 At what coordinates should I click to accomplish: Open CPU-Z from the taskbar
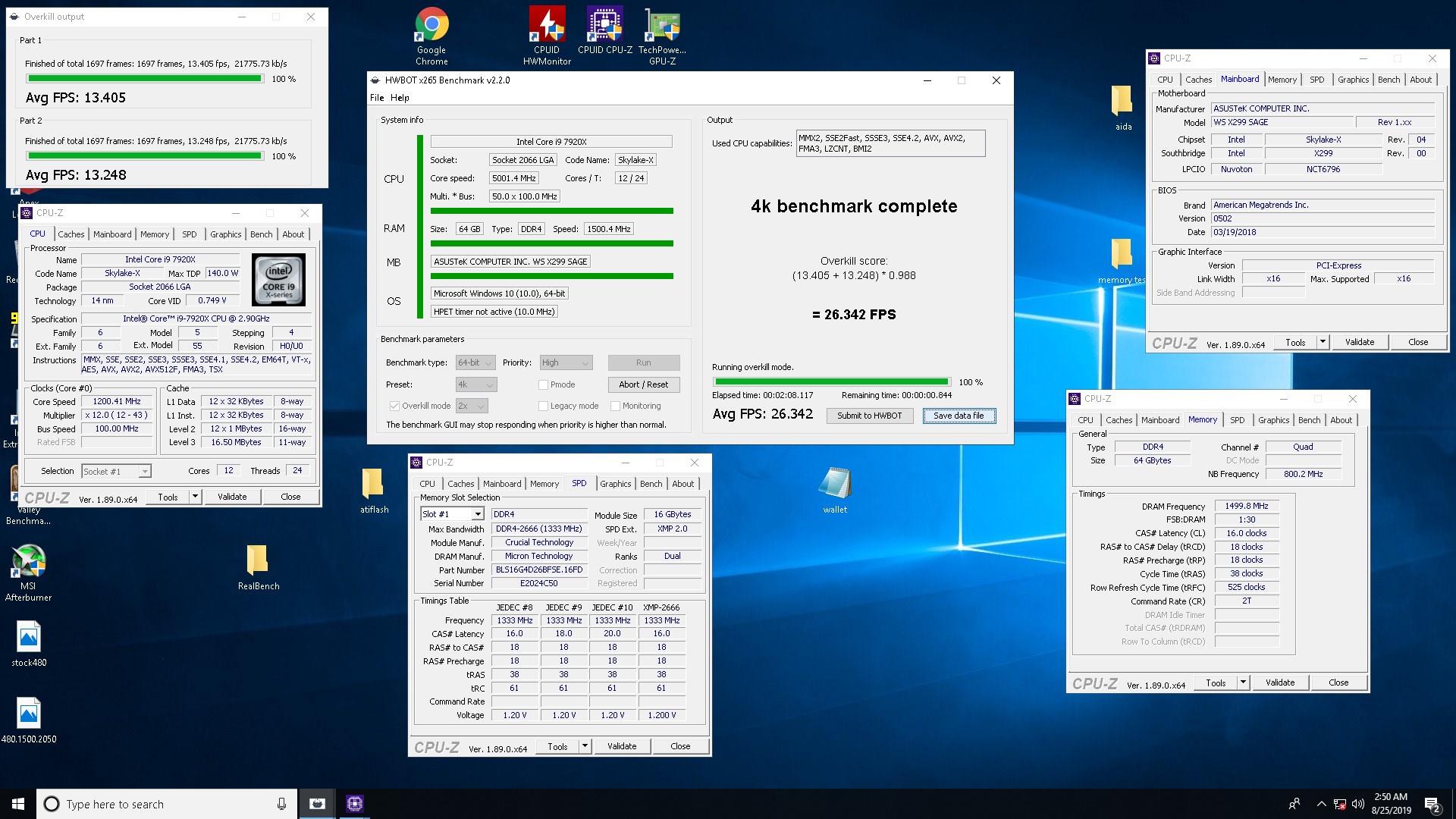(354, 804)
